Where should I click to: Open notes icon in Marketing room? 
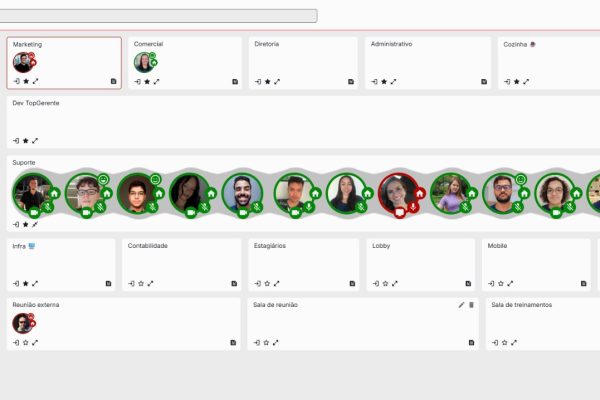tap(114, 81)
